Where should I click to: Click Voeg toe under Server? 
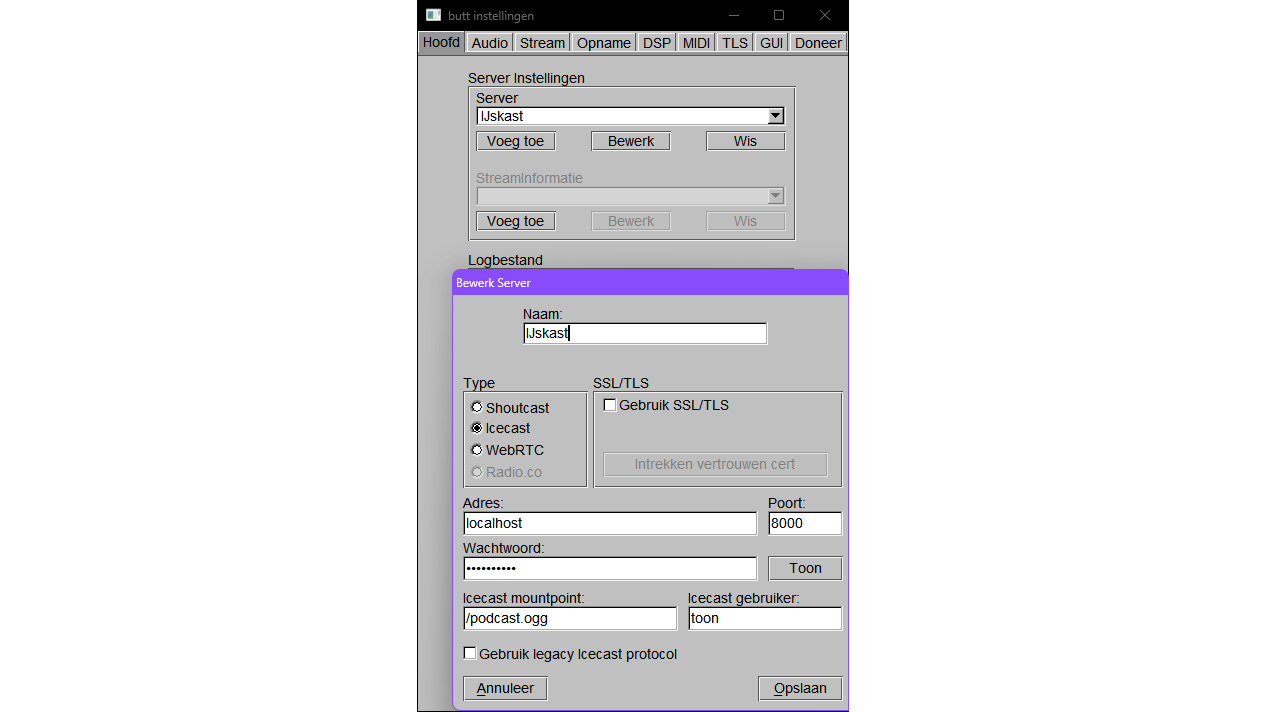point(515,141)
